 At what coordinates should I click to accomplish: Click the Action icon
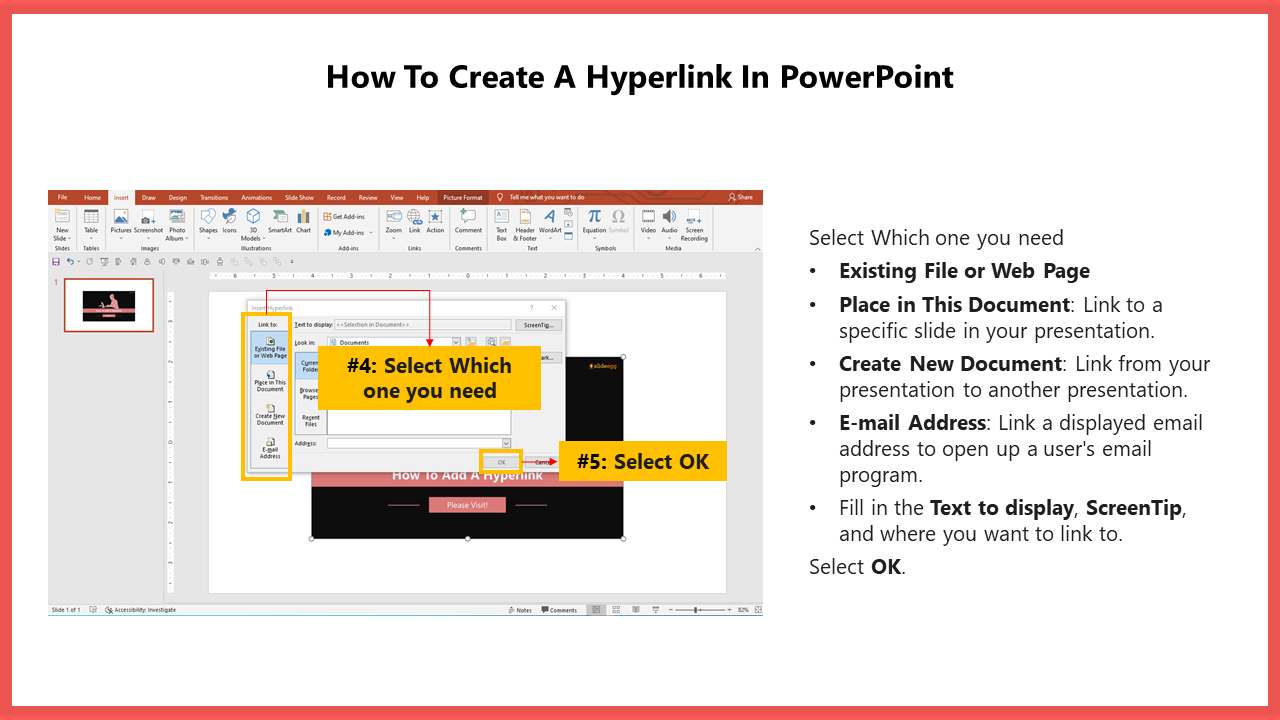435,218
